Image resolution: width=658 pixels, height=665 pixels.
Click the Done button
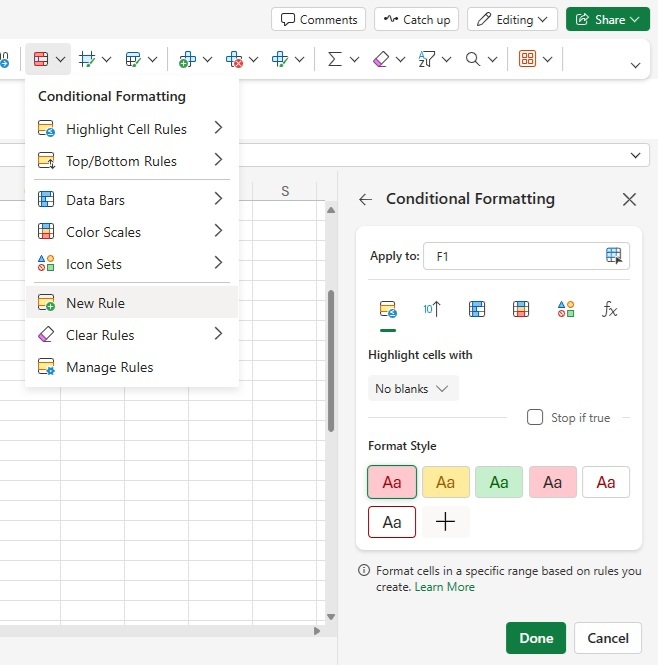point(536,638)
